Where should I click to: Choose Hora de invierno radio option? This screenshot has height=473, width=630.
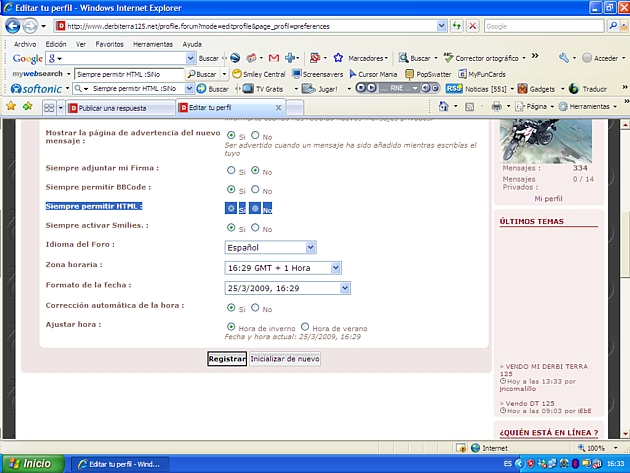[231, 326]
